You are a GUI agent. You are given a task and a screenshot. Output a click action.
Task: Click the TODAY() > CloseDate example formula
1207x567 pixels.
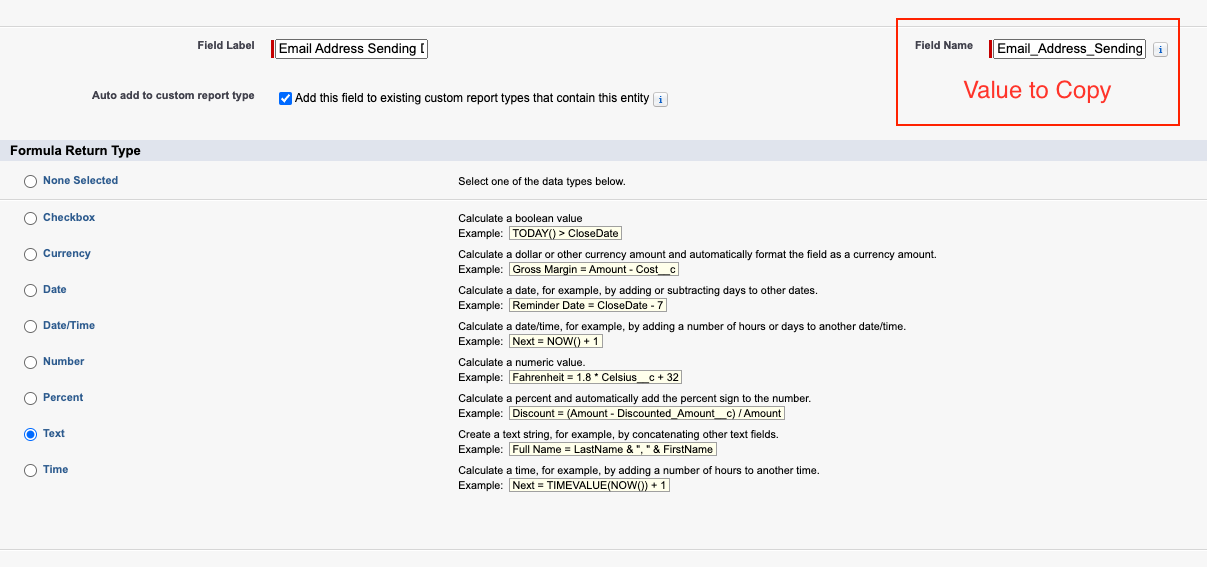565,233
